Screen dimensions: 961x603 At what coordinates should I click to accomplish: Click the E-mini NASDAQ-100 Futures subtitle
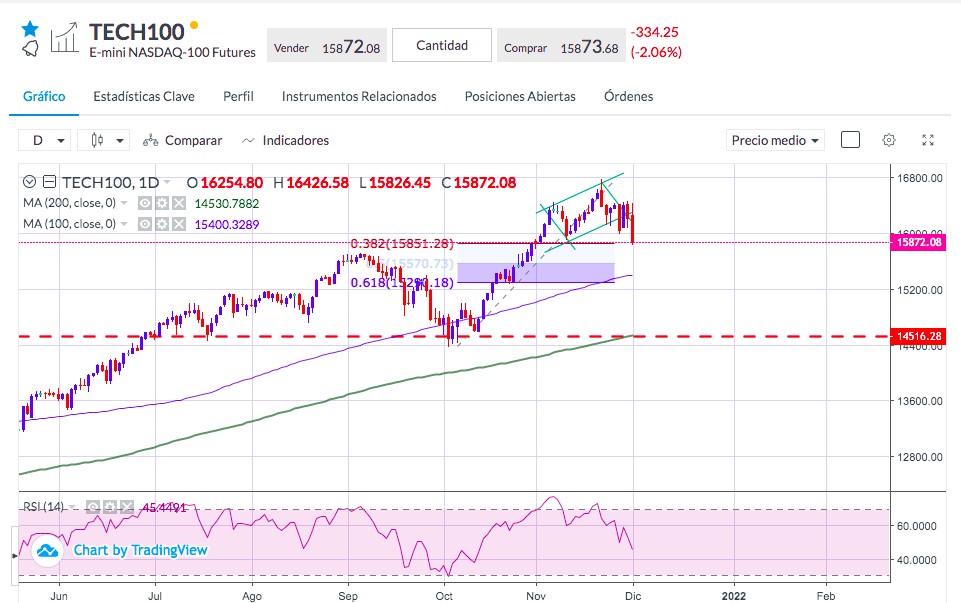click(x=172, y=53)
